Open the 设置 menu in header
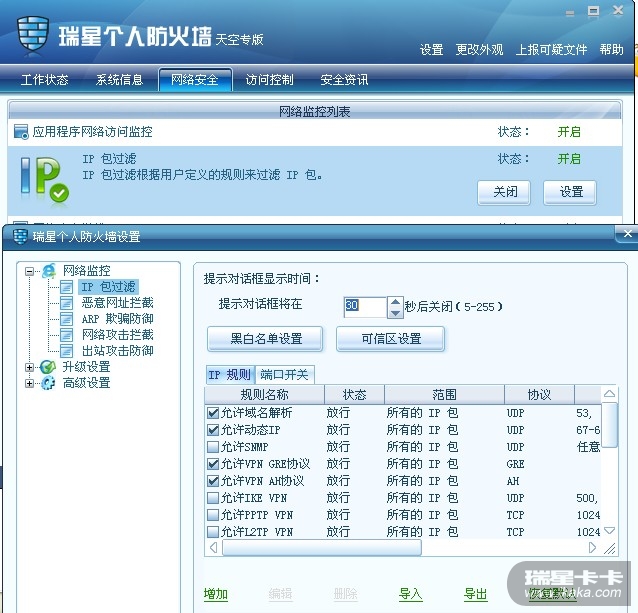638x613 pixels. click(431, 50)
